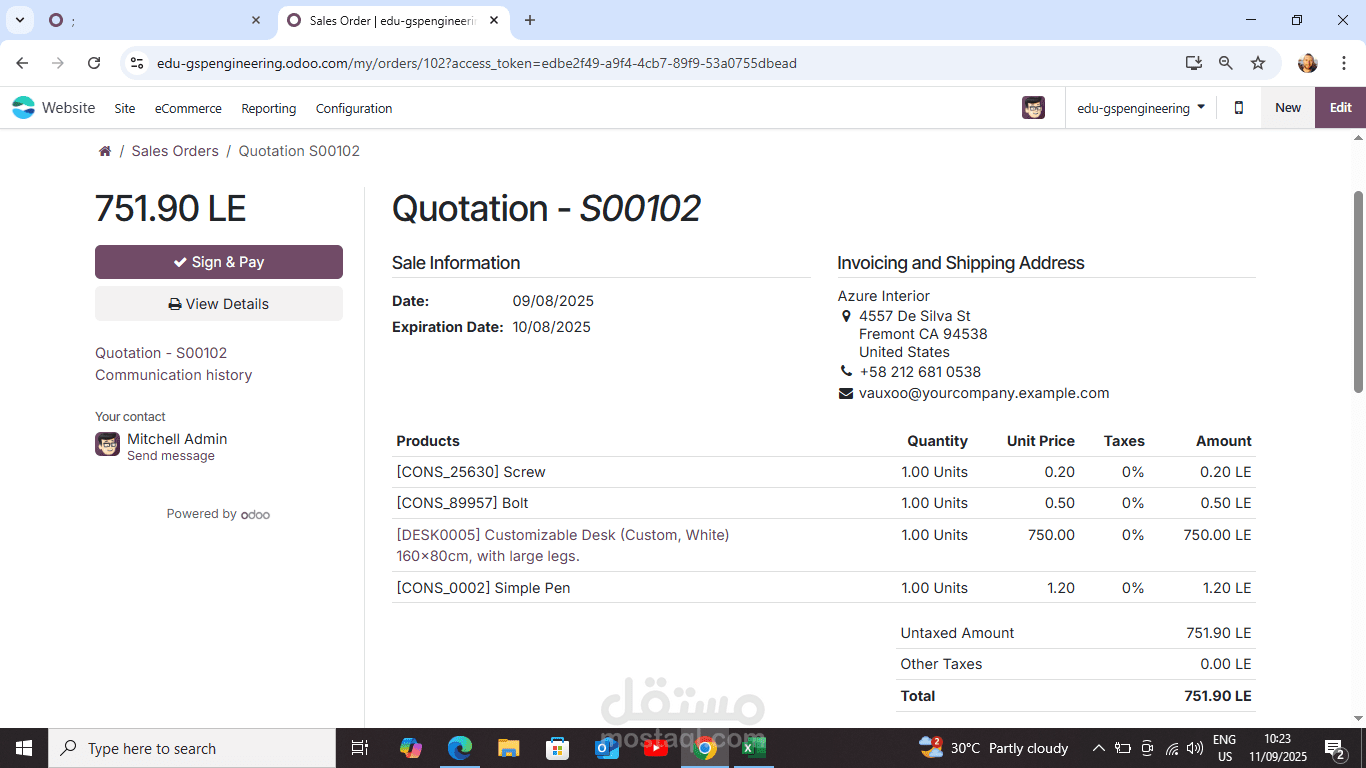Open the Chrome profile avatar
Screen dimensions: 1366x768
1308,63
